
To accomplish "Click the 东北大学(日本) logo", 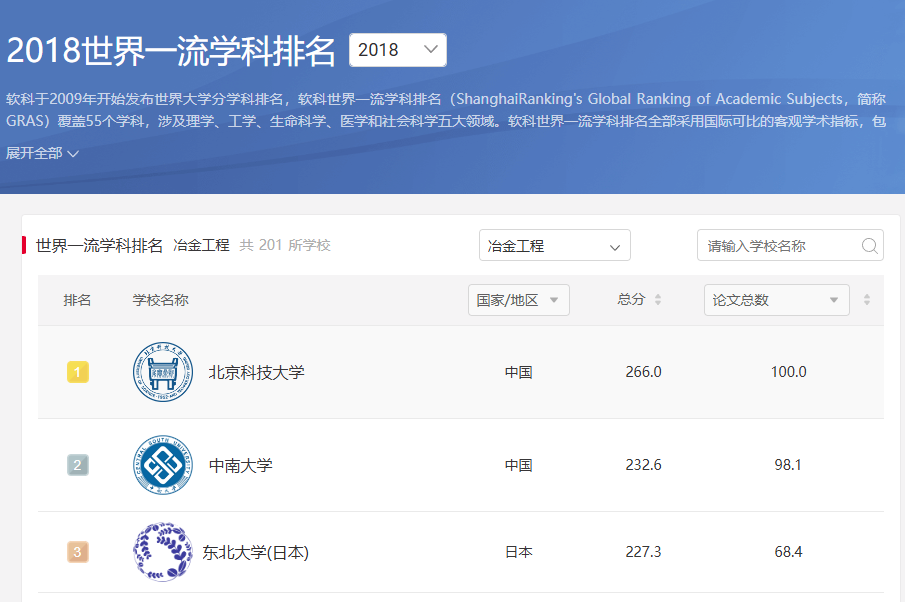I will coord(163,552).
